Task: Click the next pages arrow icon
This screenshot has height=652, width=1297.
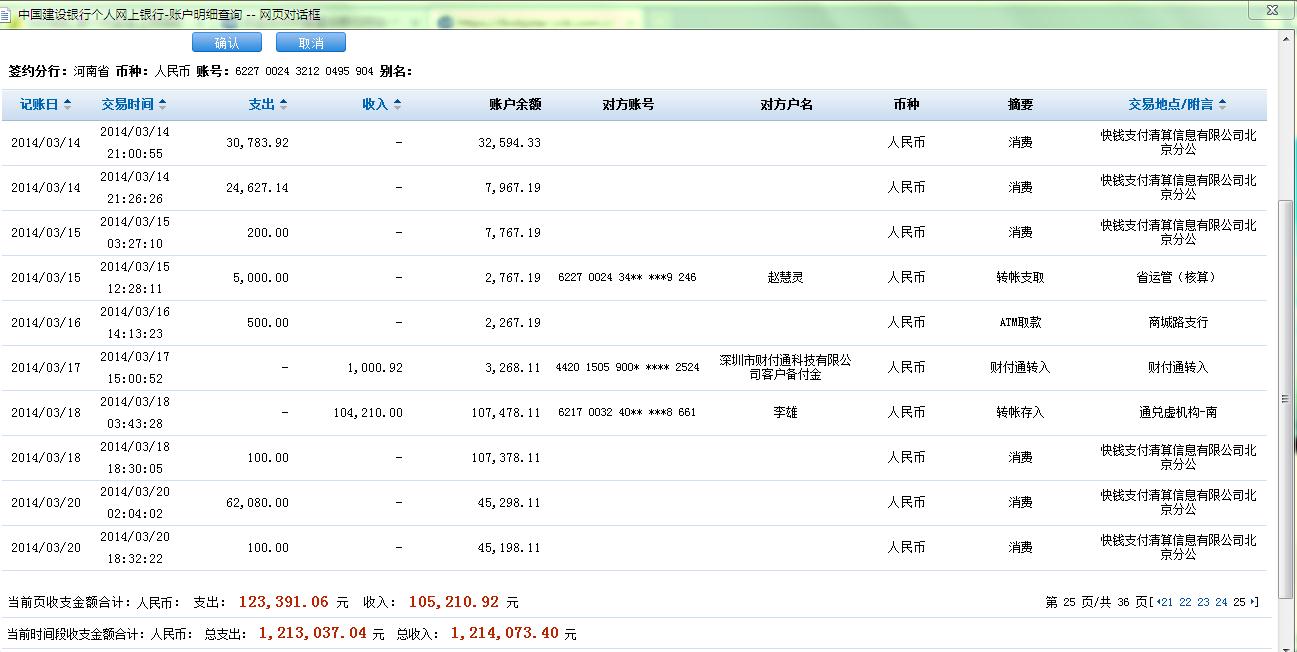Action: [1254, 602]
